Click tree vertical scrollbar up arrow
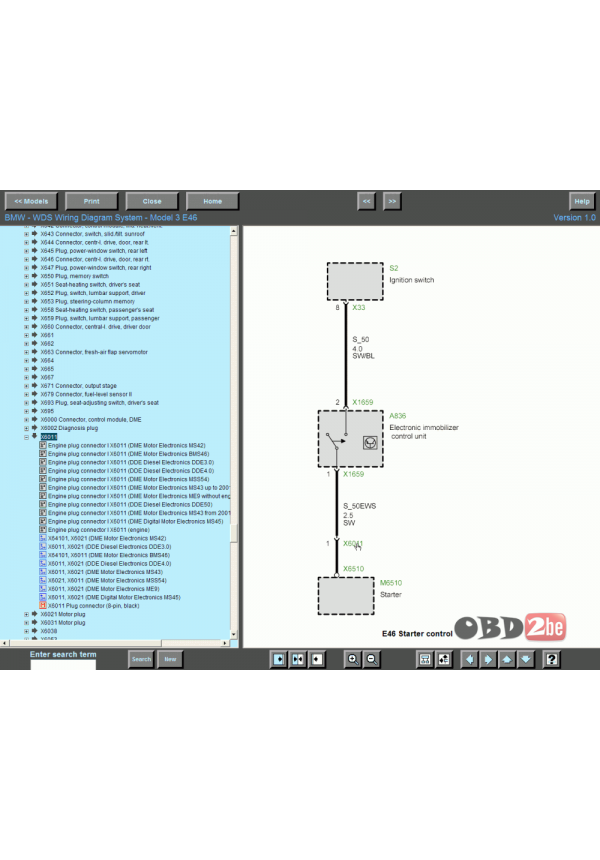Viewport: 600px width, 860px height. coord(234,231)
